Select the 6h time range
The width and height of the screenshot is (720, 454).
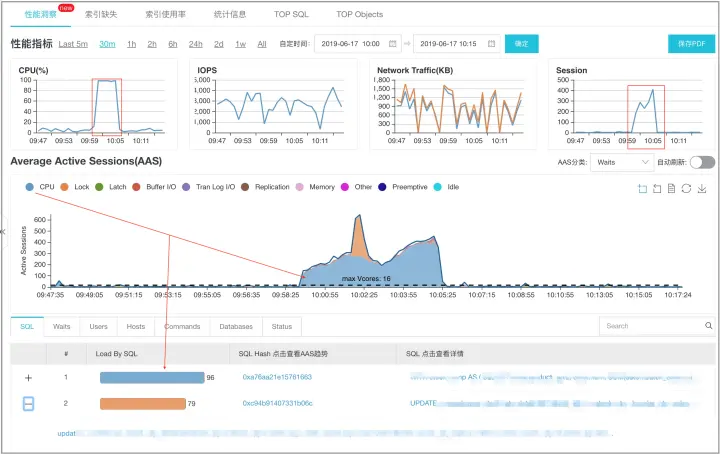[x=173, y=44]
